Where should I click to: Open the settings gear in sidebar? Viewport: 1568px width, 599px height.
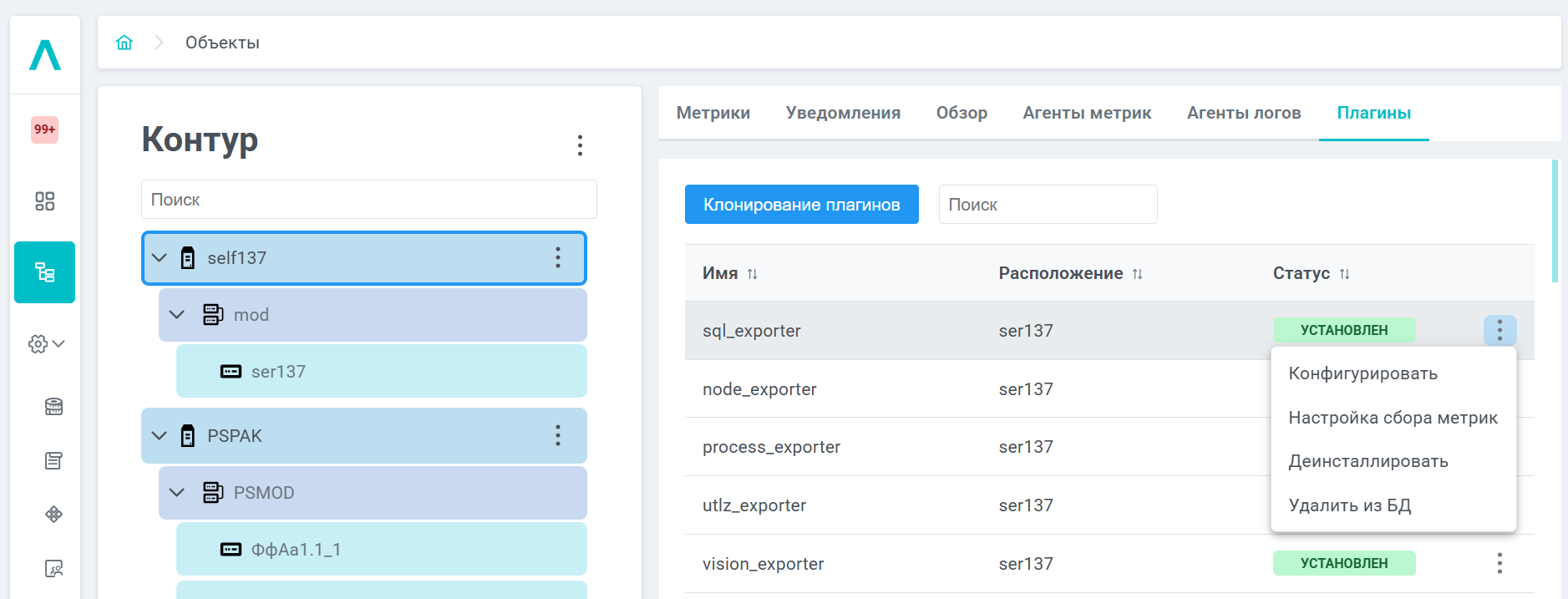(x=38, y=344)
